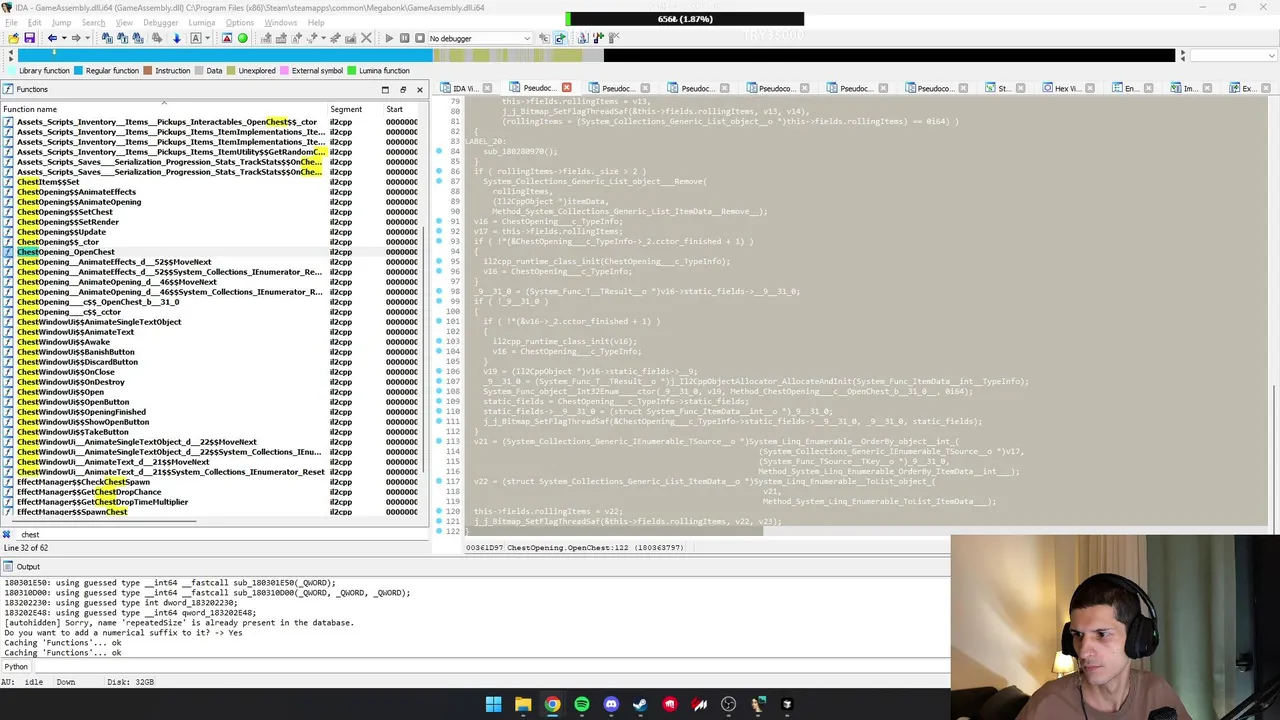Screen dimensions: 1280x720
Task: Jump forward with the right arrow icon
Action: 75,38
